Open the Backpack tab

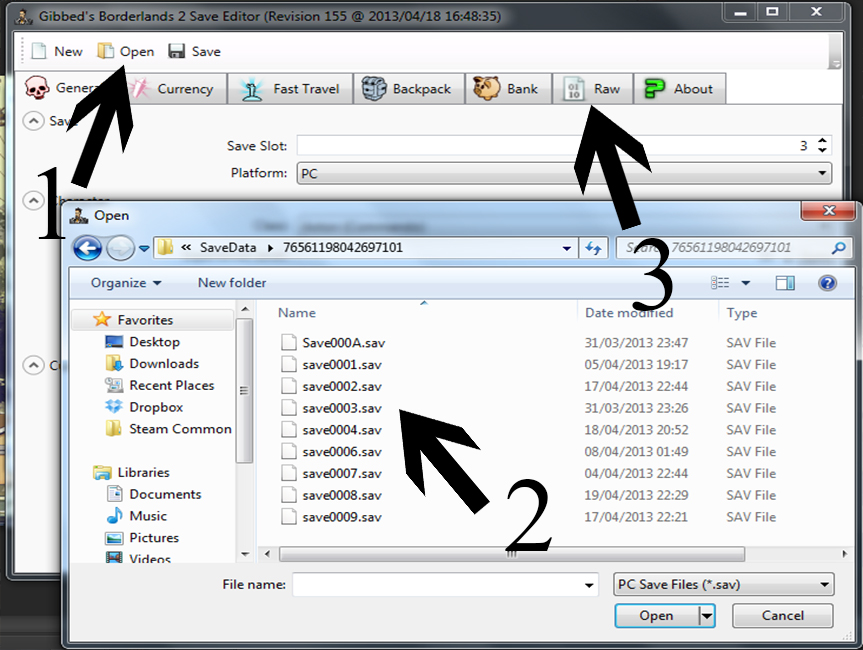pyautogui.click(x=409, y=89)
